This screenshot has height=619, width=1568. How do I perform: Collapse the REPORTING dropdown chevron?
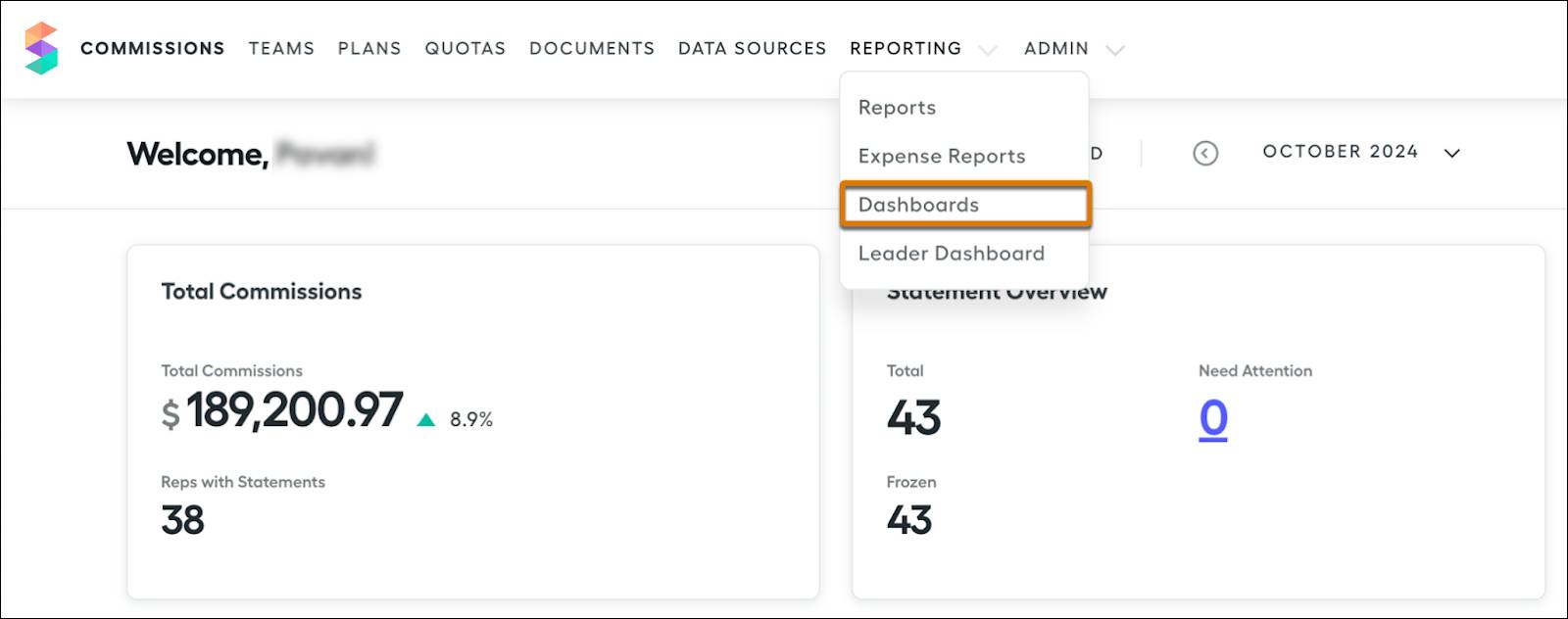pyautogui.click(x=988, y=50)
